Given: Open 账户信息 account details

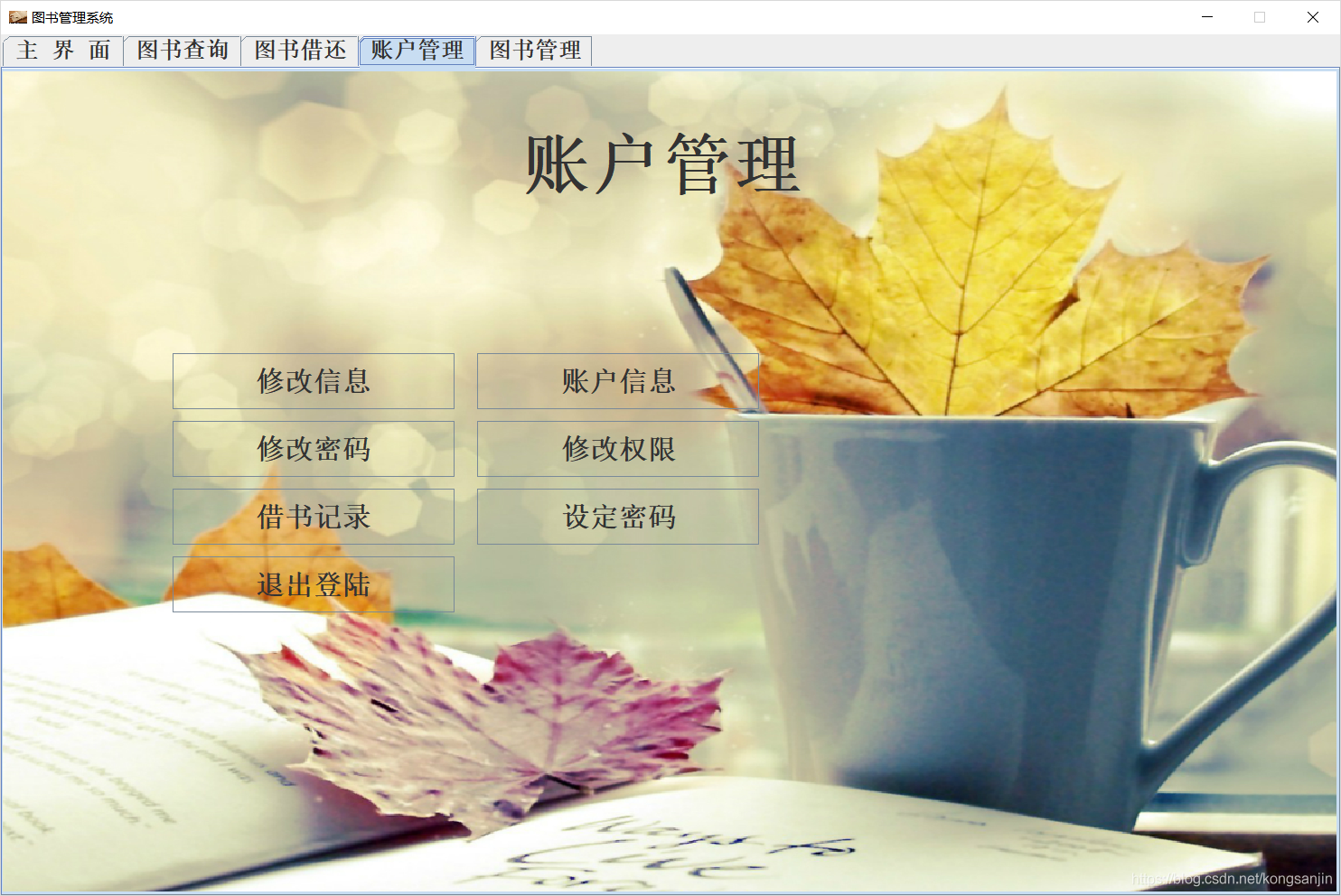Looking at the screenshot, I should click(x=618, y=381).
